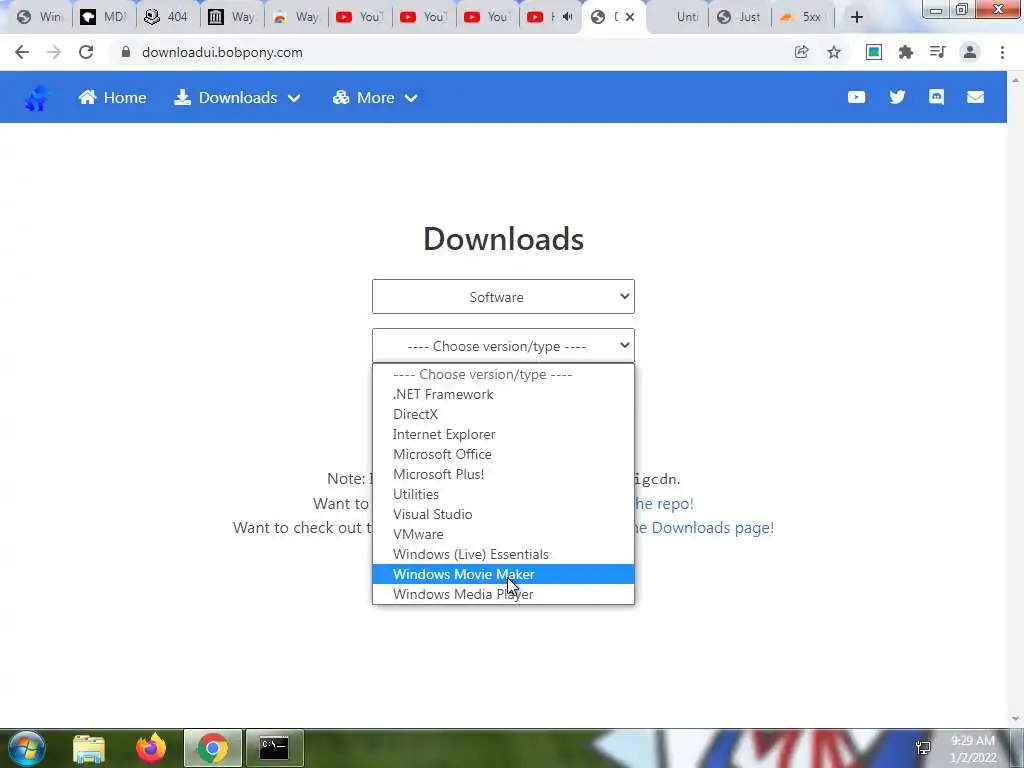1024x768 pixels.
Task: Select Windows (Live) Essentials option
Action: (x=503, y=554)
